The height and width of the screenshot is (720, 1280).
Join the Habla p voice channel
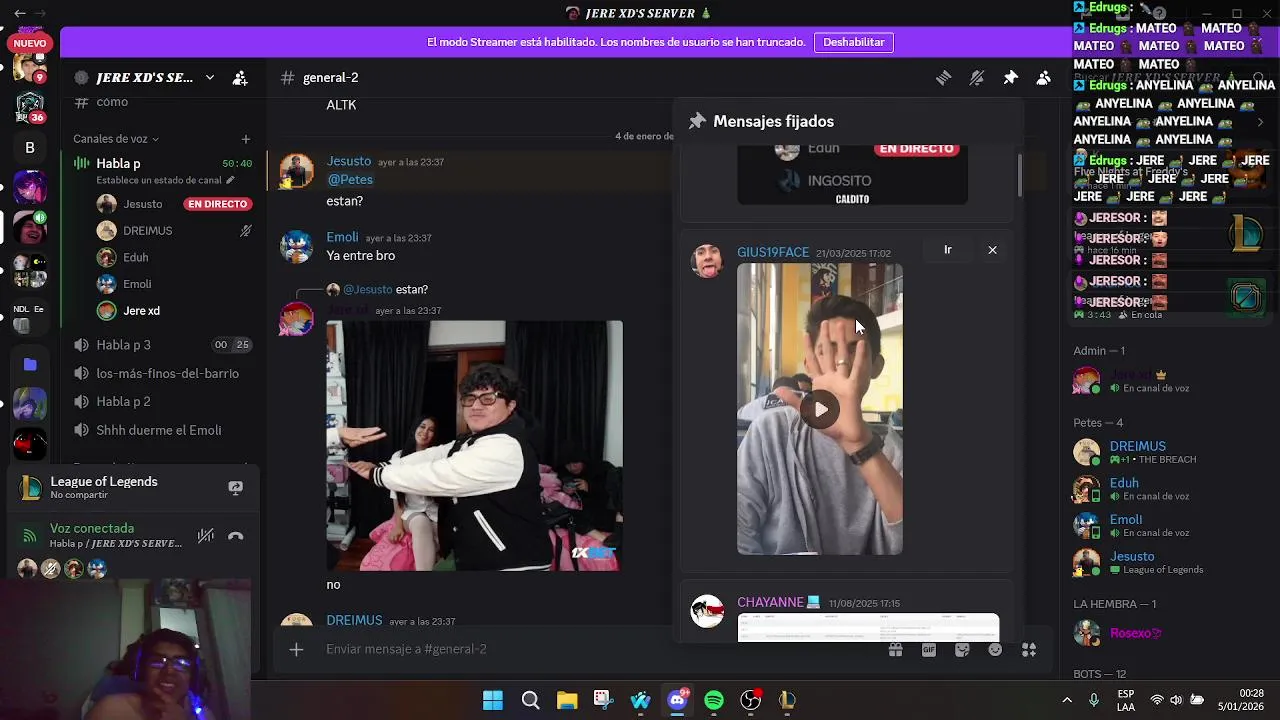tap(118, 163)
